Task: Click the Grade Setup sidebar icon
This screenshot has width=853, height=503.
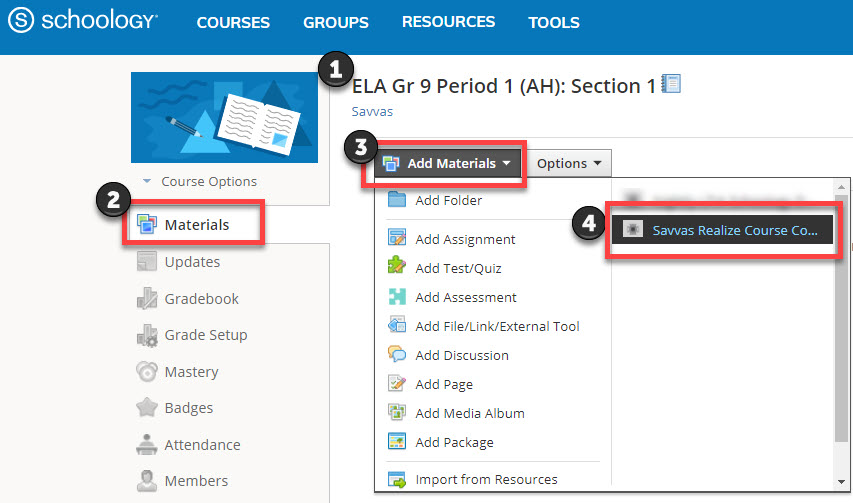Action: (x=147, y=335)
